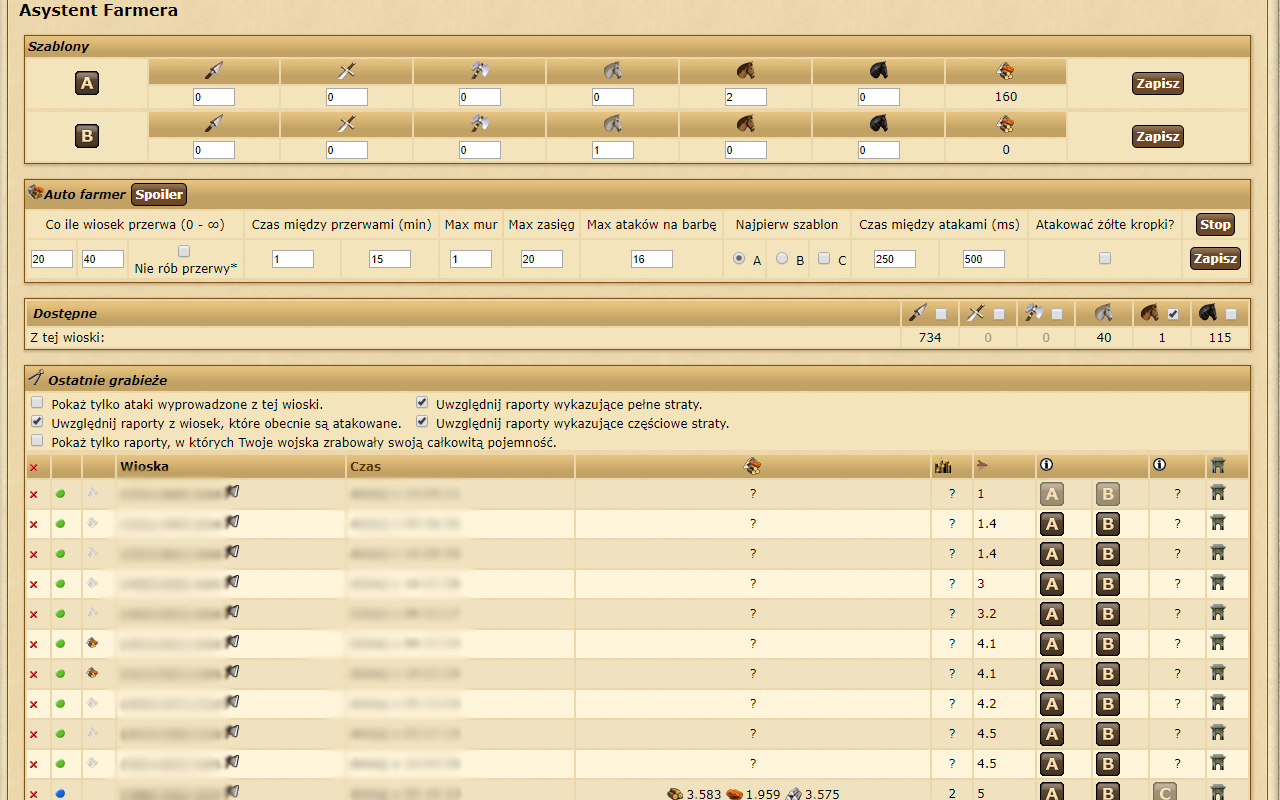Click the scout icon in Dostępne header
Image resolution: width=1280 pixels, height=800 pixels.
[x=1104, y=313]
